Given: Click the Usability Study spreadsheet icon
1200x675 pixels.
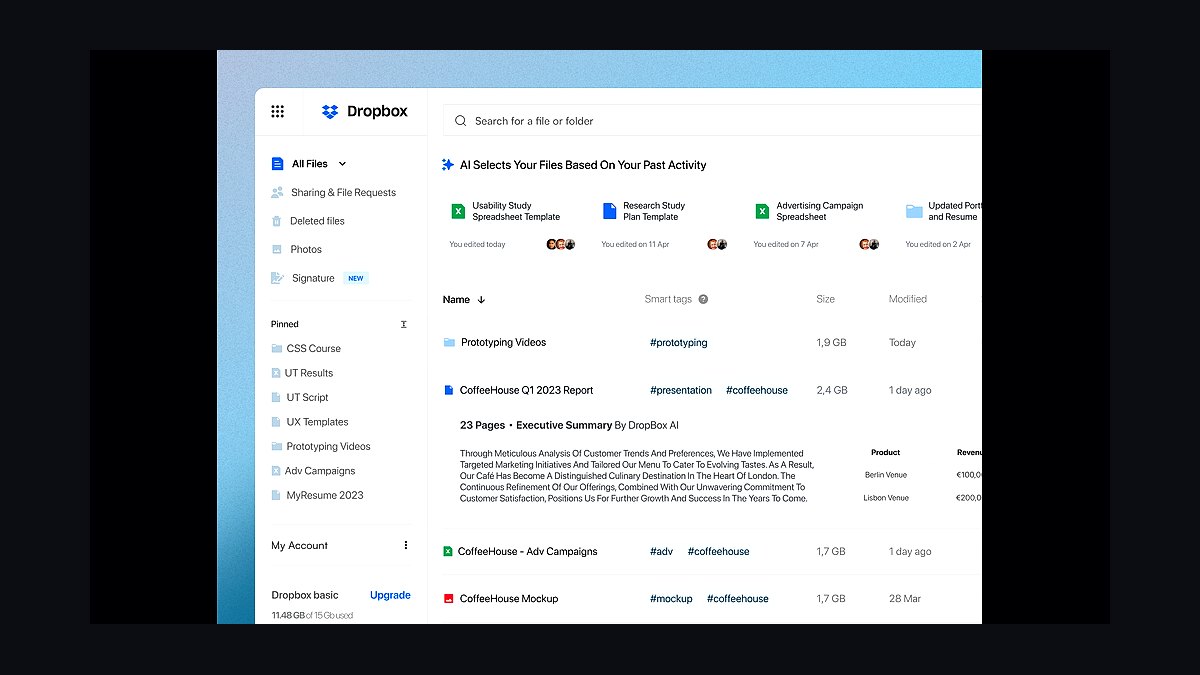Looking at the screenshot, I should coord(458,211).
